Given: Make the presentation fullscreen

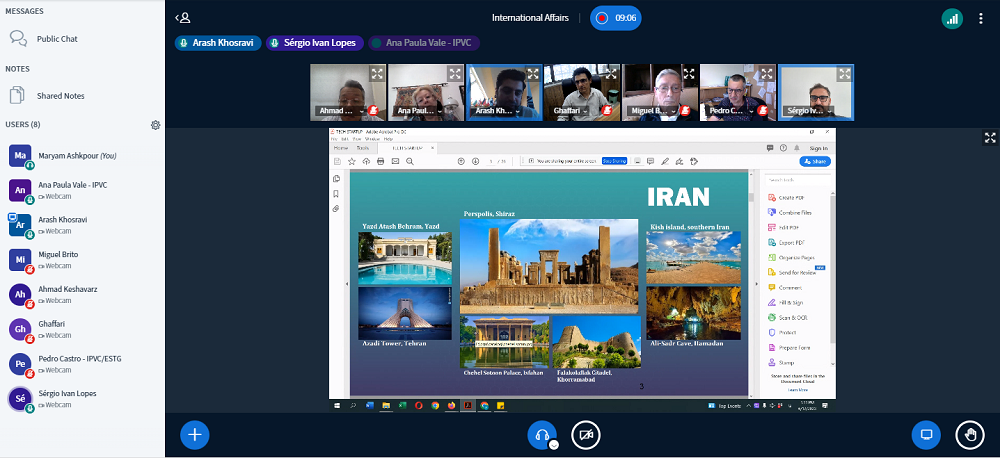Looking at the screenshot, I should 990,138.
